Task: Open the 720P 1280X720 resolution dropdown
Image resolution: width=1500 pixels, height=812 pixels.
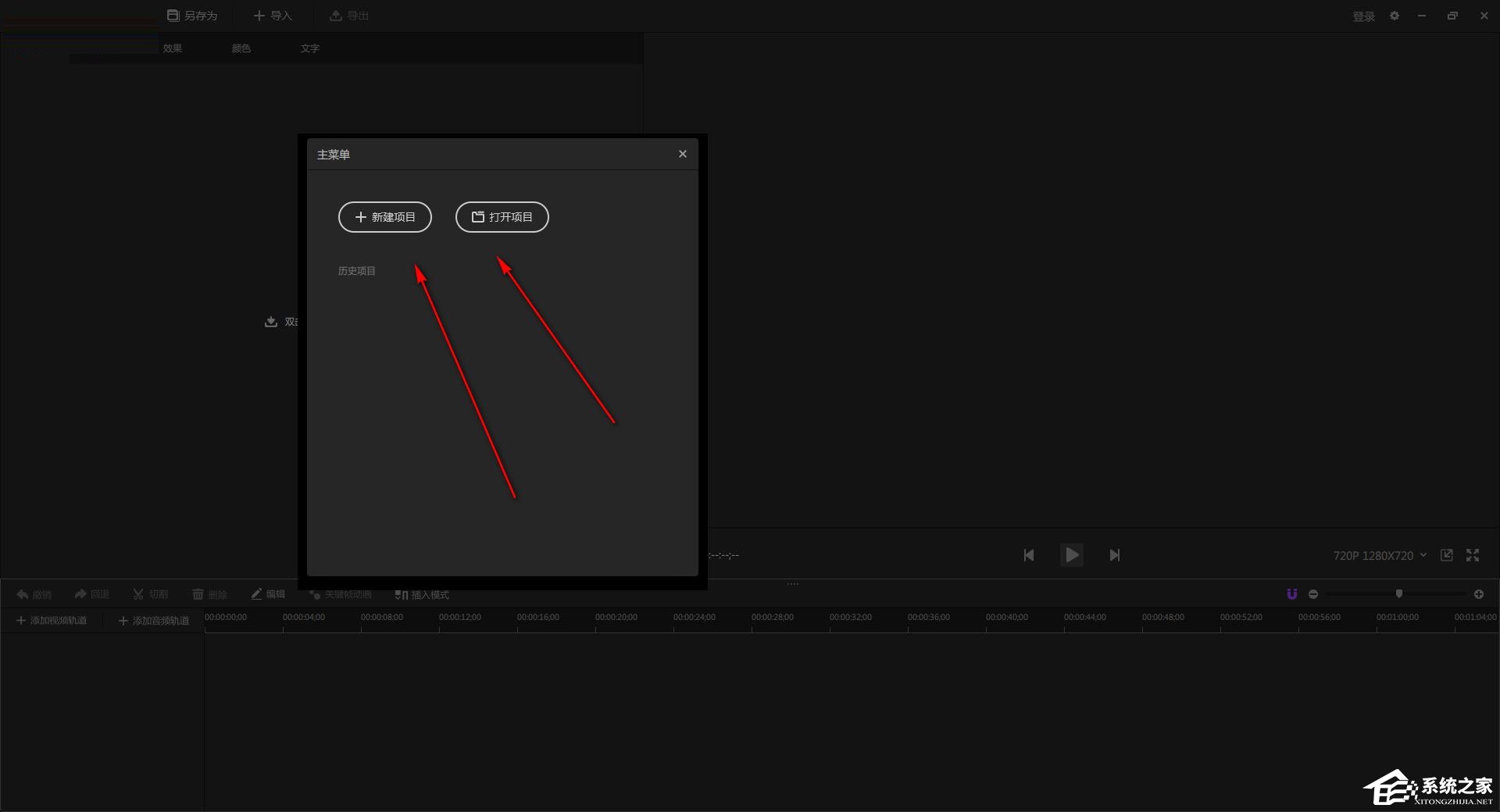Action: pyautogui.click(x=1379, y=555)
